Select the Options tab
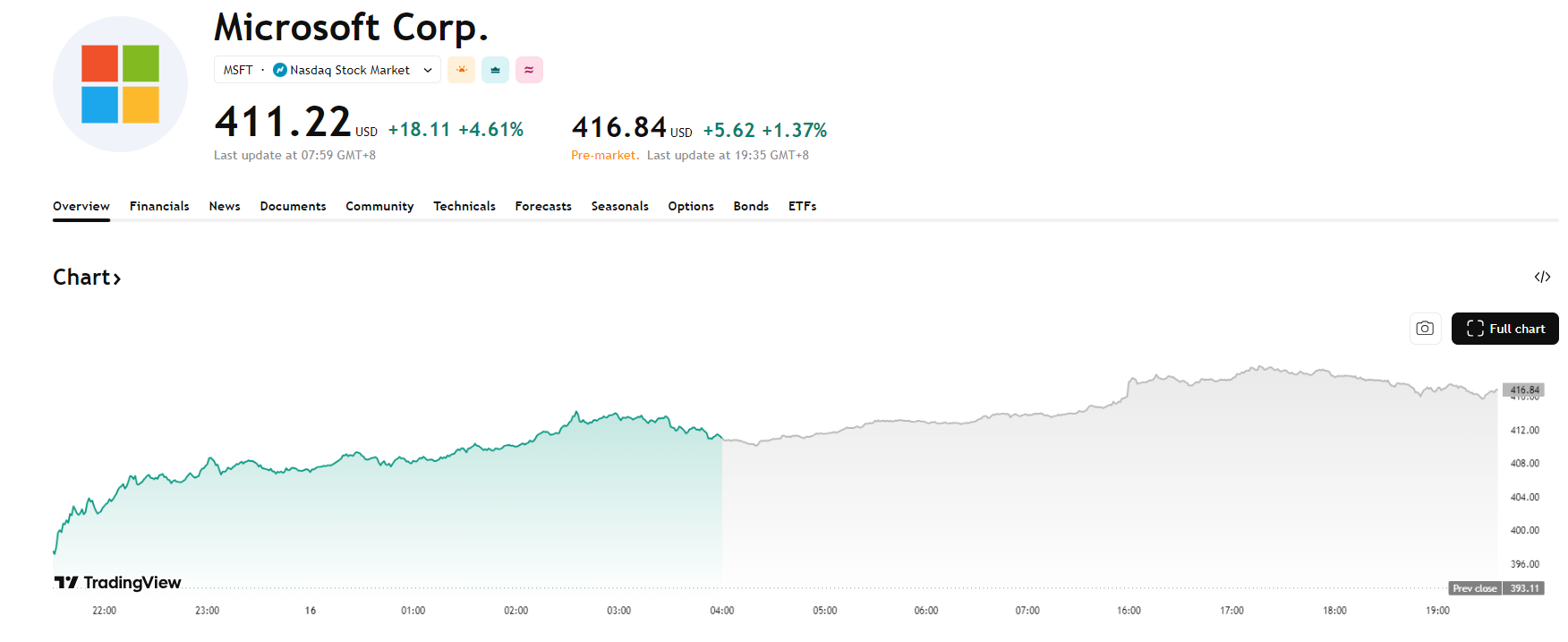The width and height of the screenshot is (1568, 642). coord(691,206)
